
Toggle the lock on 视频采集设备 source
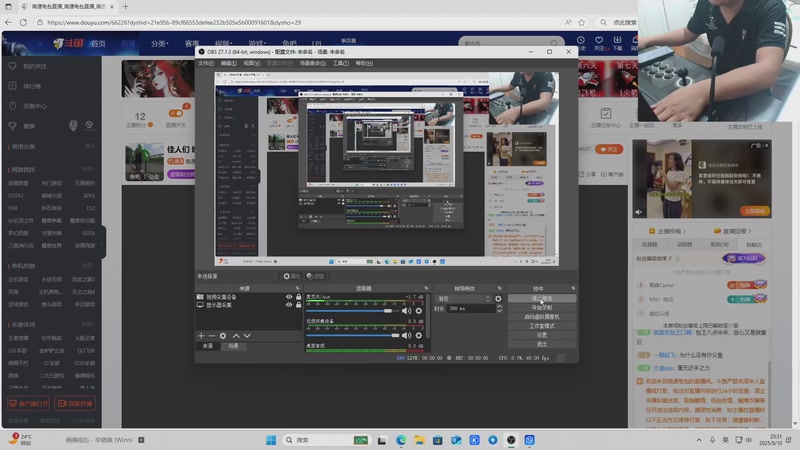click(x=298, y=296)
